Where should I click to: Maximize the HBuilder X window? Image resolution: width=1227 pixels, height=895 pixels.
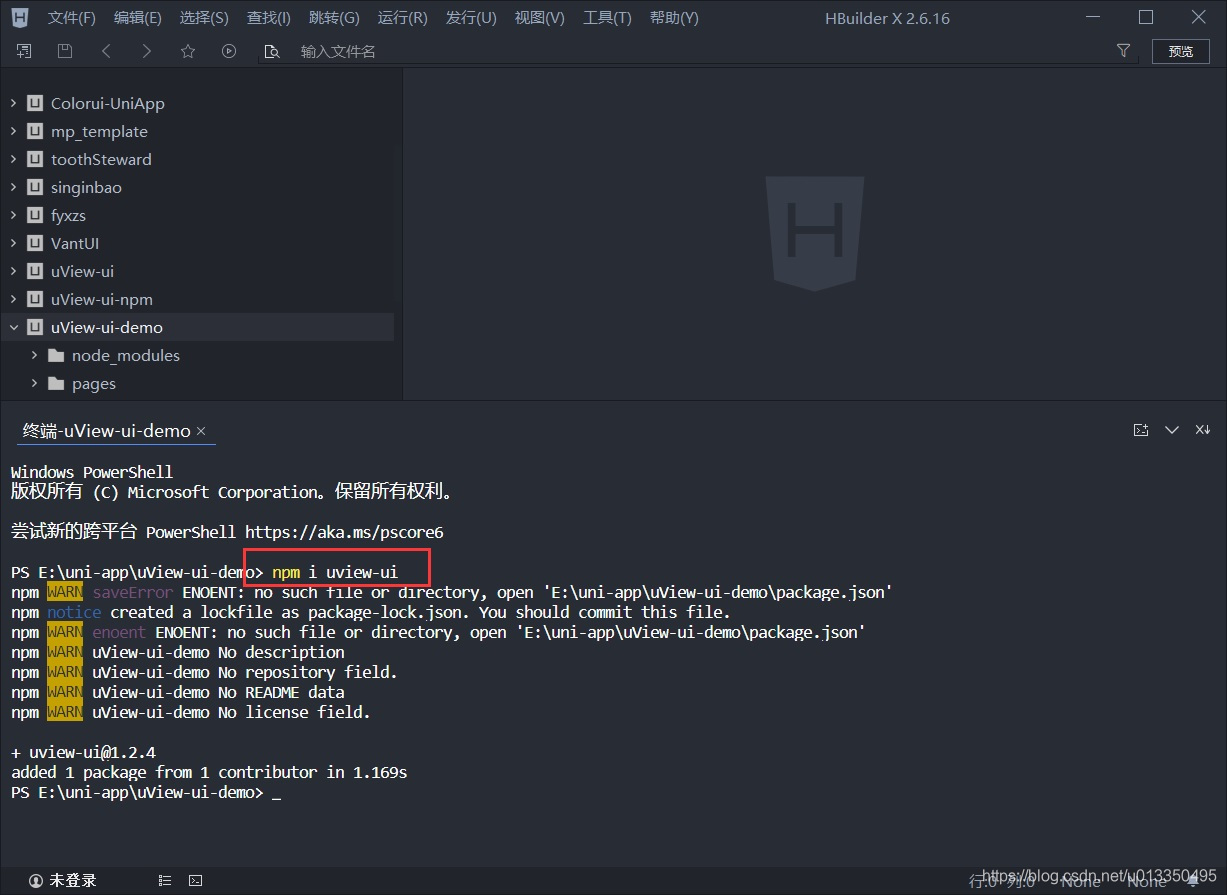1146,17
